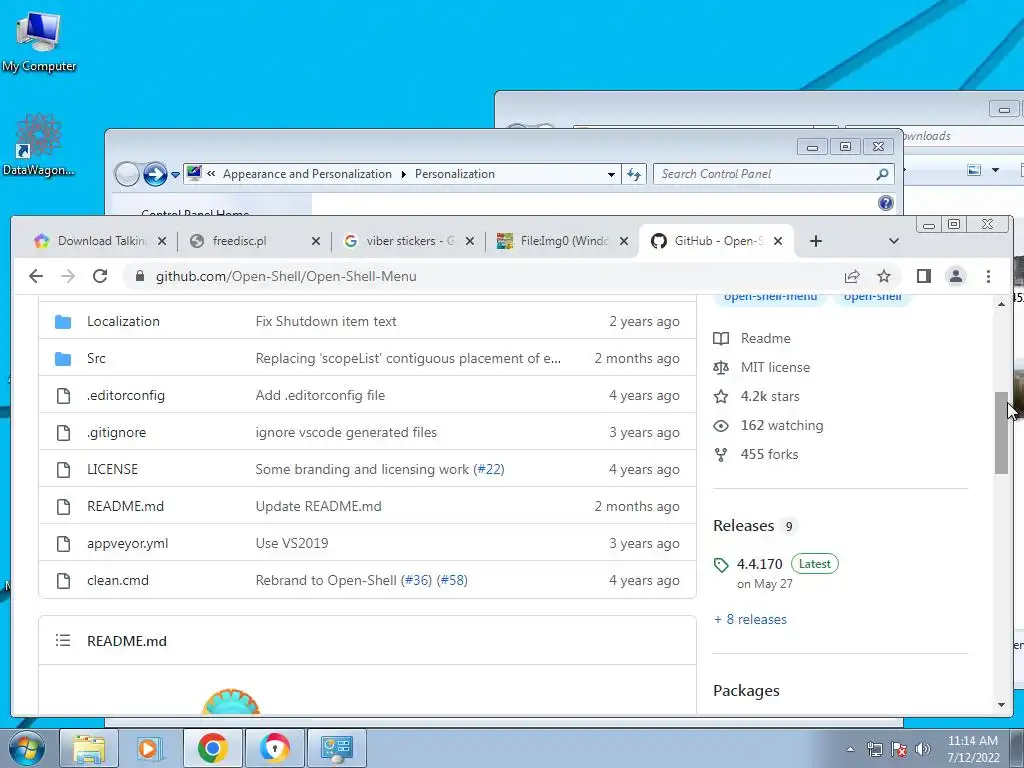
Task: Open the .editorconfig file
Action: (126, 395)
